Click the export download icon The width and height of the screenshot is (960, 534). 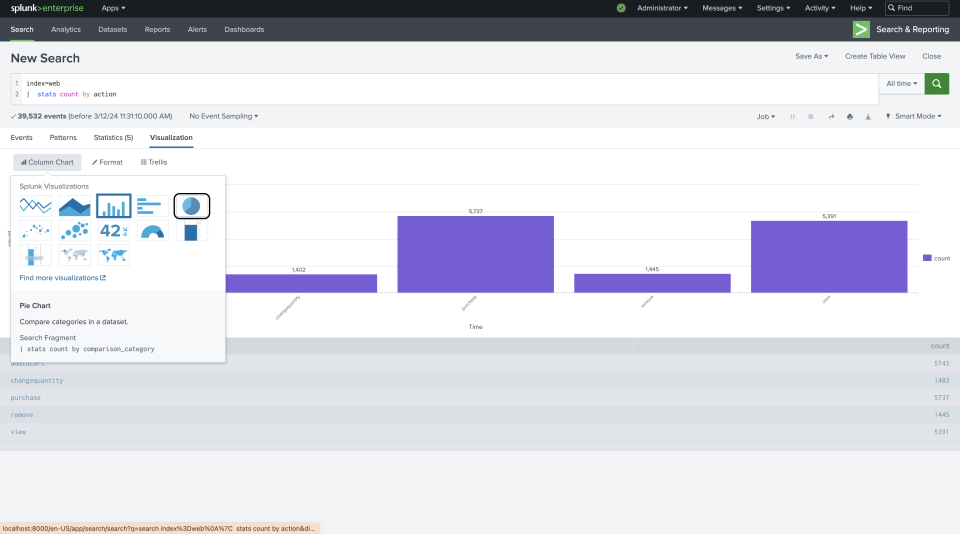point(868,116)
